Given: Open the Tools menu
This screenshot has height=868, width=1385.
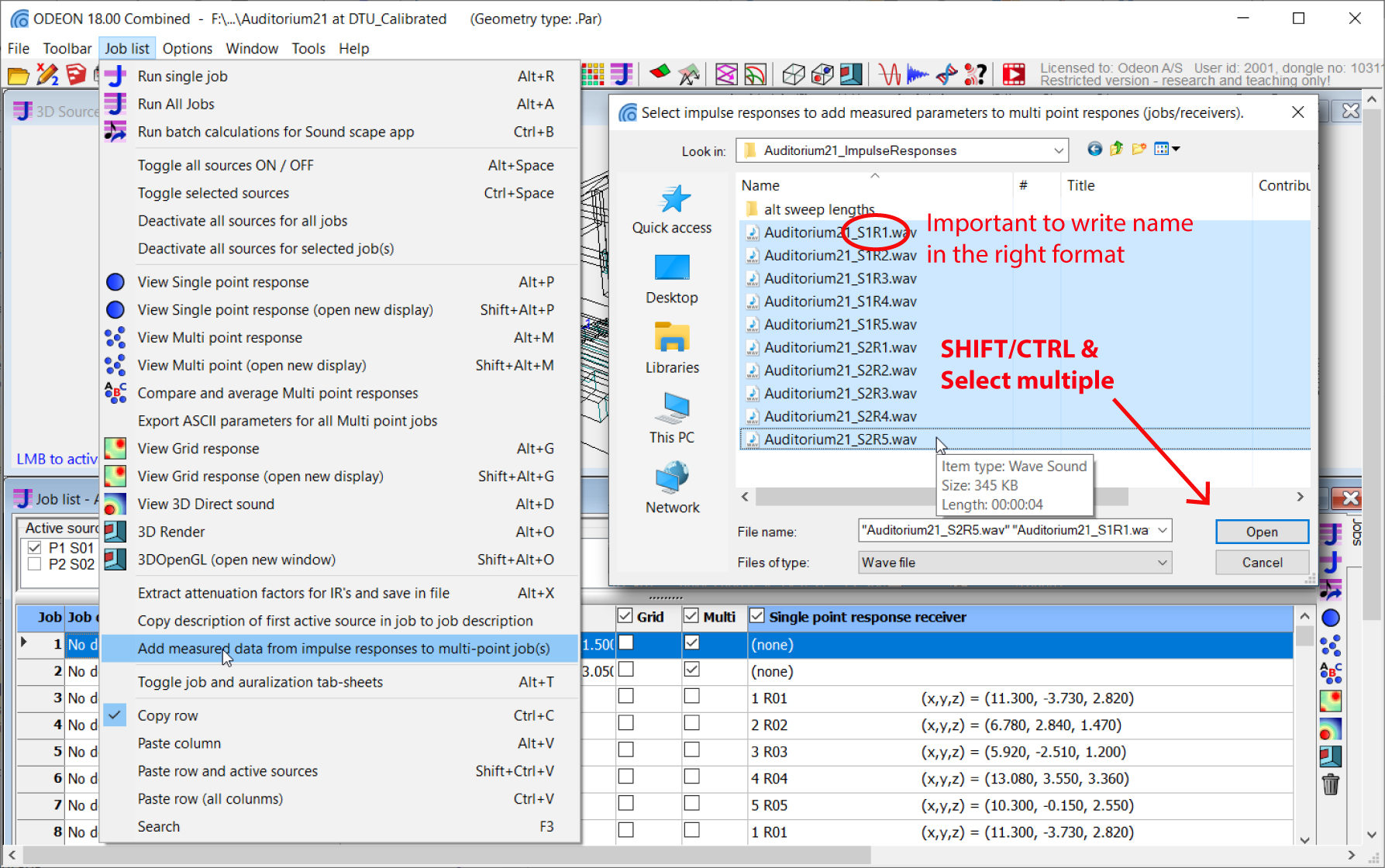Looking at the screenshot, I should tap(308, 48).
